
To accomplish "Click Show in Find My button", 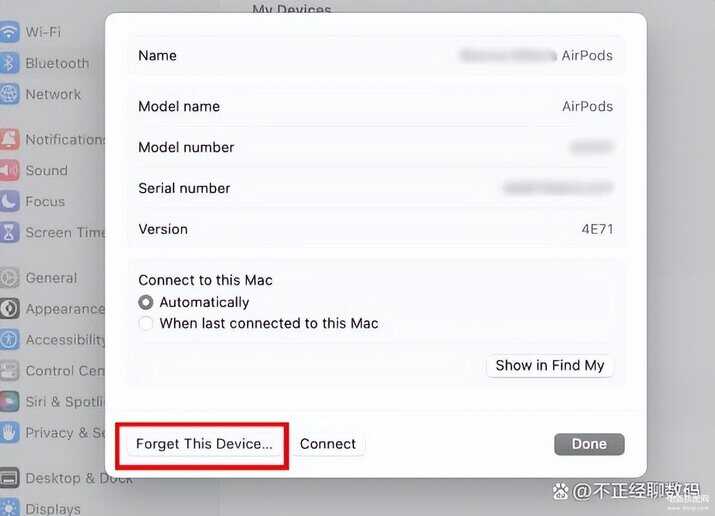I will click(550, 366).
